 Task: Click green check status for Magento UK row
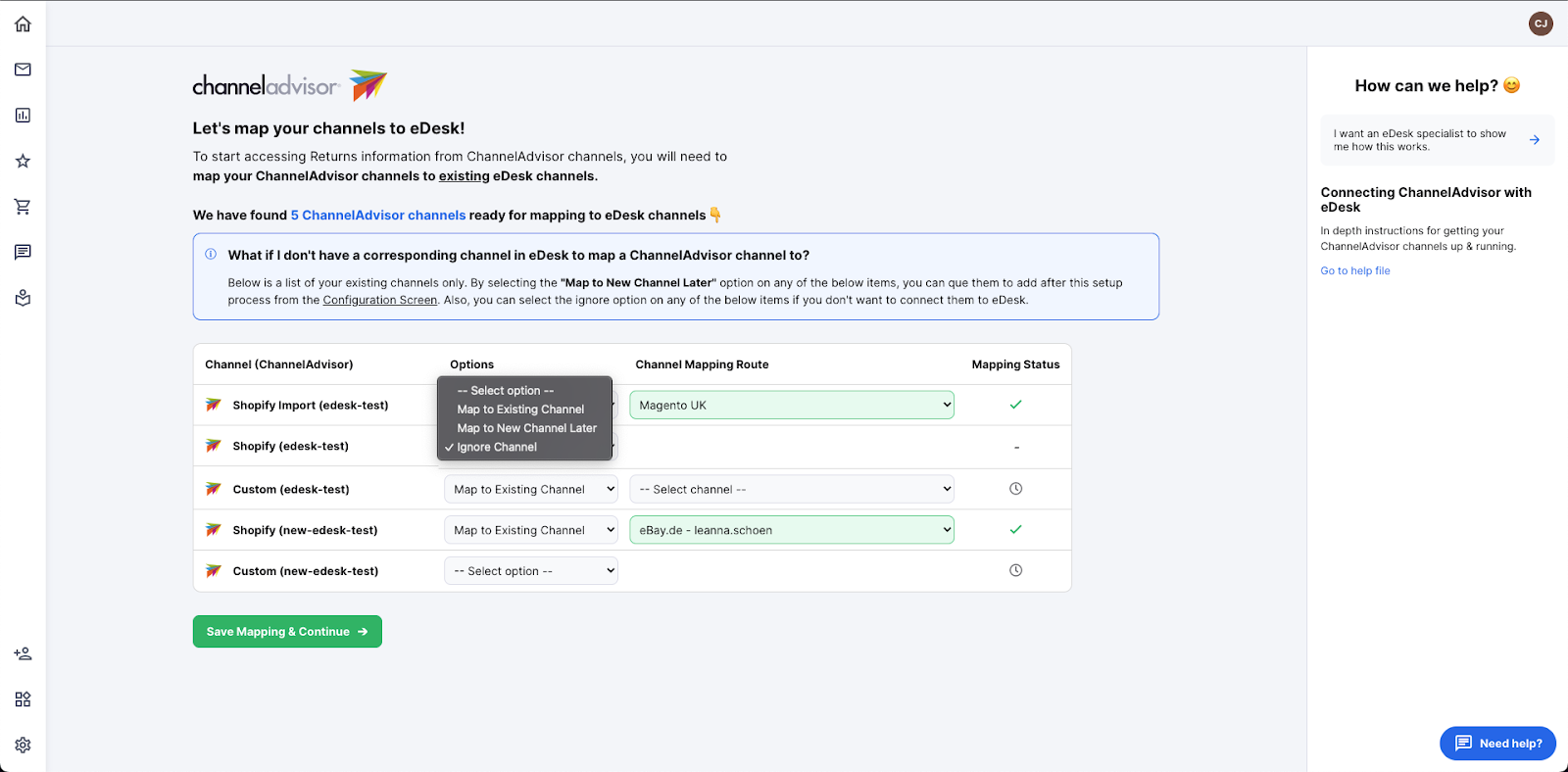tap(1015, 405)
